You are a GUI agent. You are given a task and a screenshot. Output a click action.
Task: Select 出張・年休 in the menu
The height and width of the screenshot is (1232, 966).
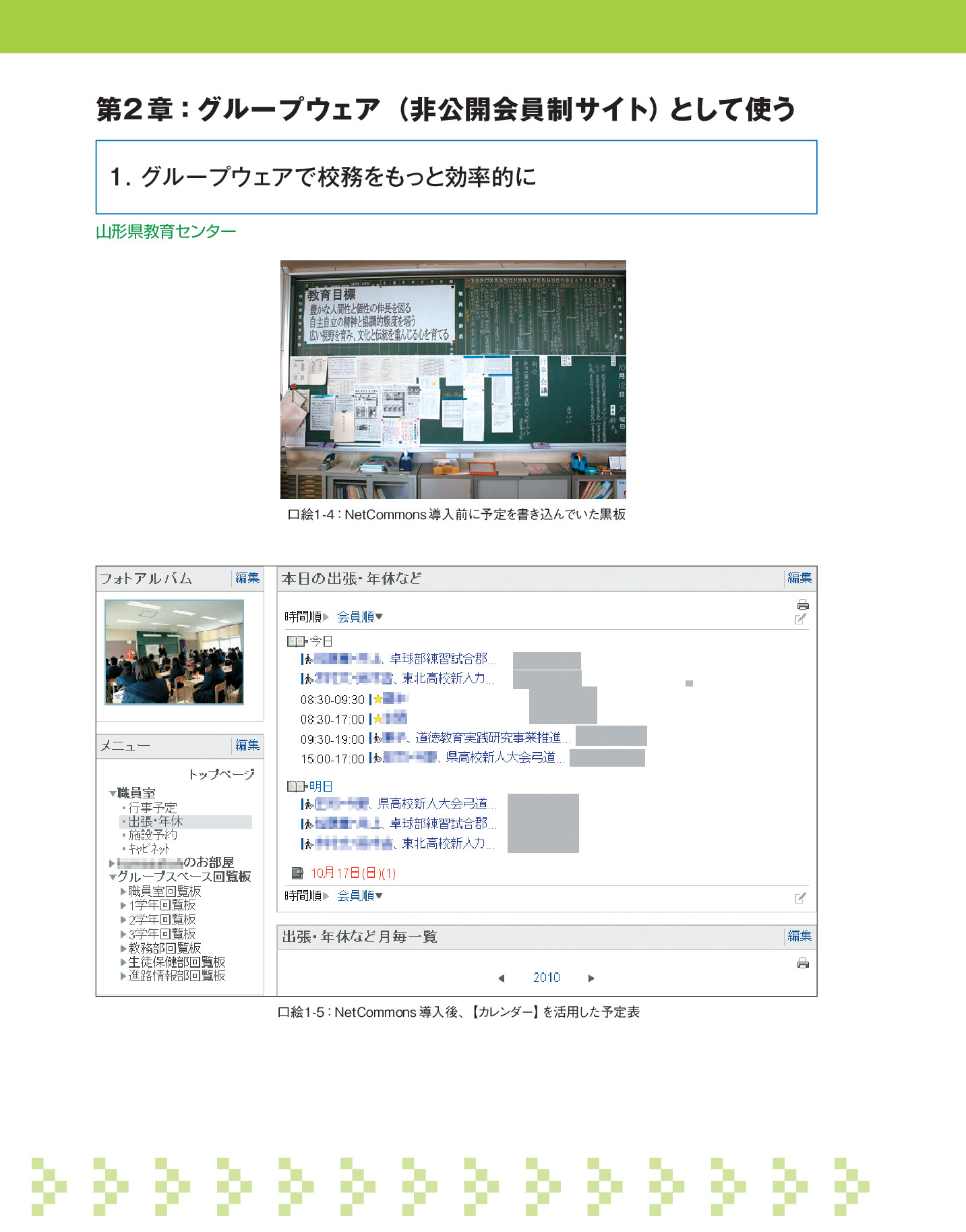point(156,821)
